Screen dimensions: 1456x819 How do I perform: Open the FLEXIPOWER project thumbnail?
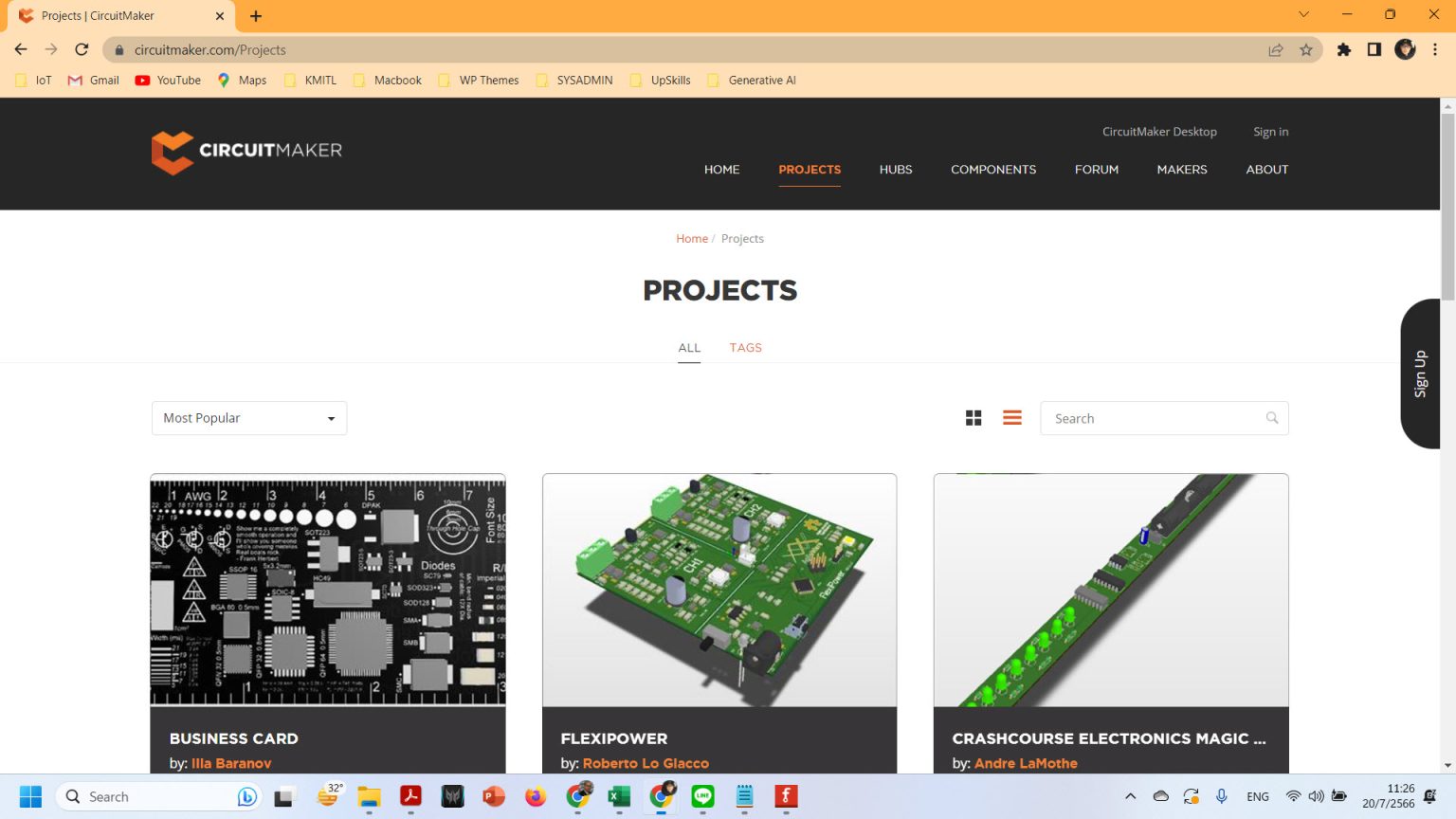(x=719, y=590)
